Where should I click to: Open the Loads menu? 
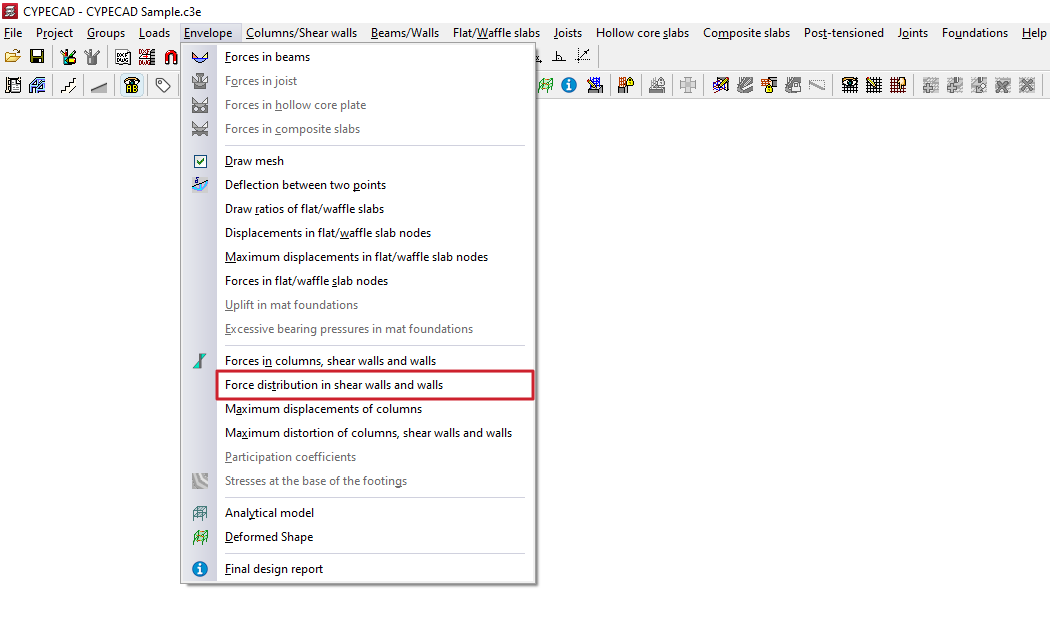(154, 33)
